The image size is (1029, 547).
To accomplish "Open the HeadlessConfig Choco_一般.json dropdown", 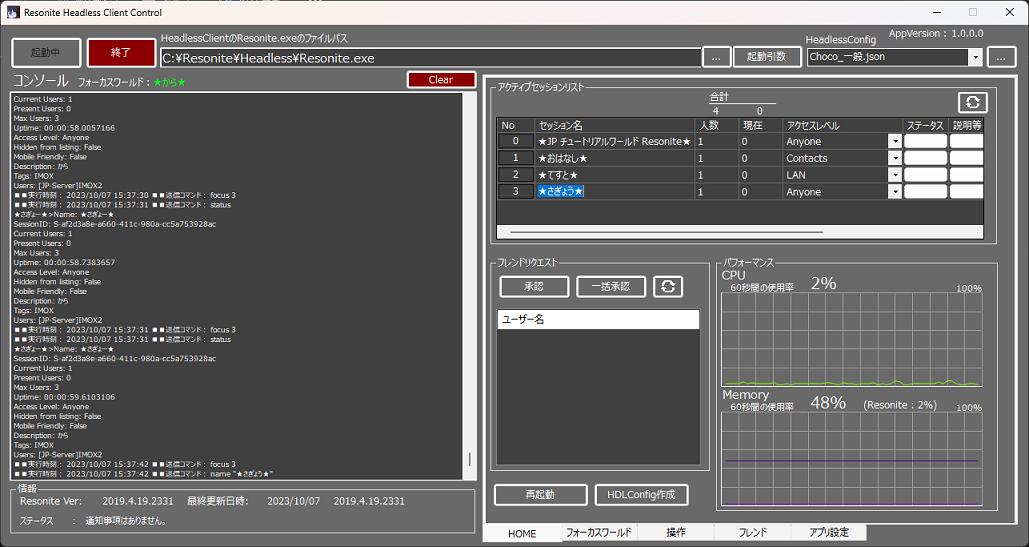I will click(x=975, y=58).
